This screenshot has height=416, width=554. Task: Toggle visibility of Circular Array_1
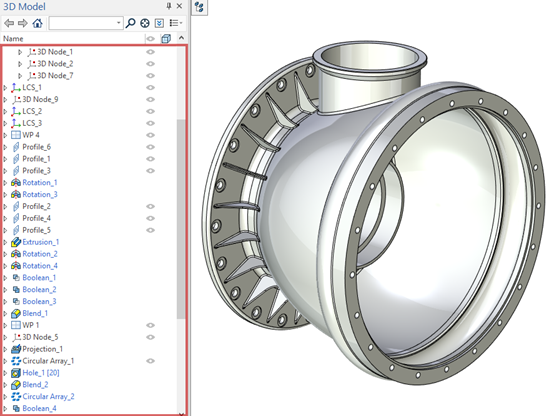pos(151,361)
